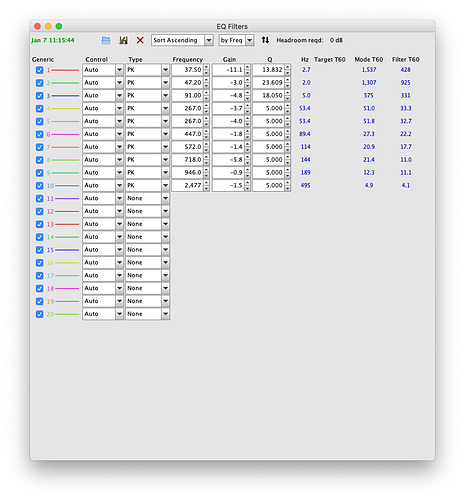The image size is (465, 500).
Task: Toggle filter 13 checkbox
Action: coord(40,224)
